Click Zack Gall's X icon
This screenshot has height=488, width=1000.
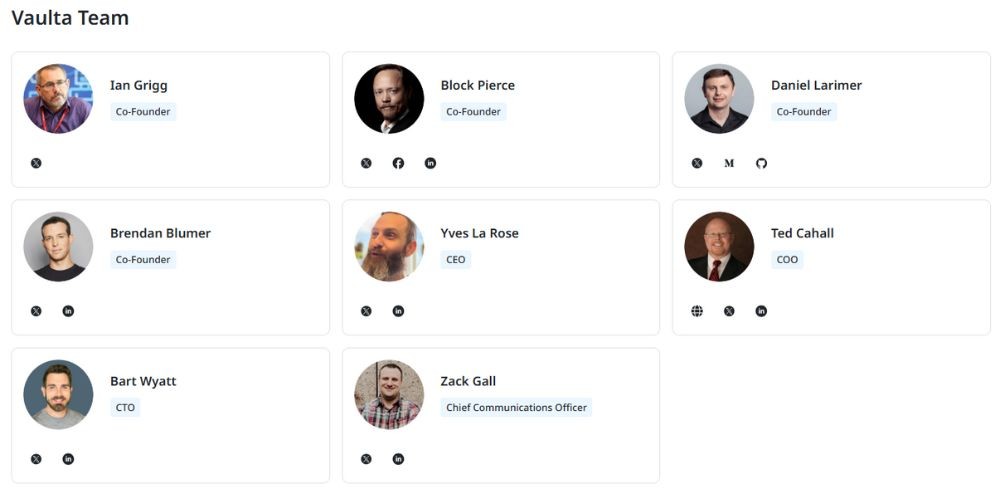366,459
